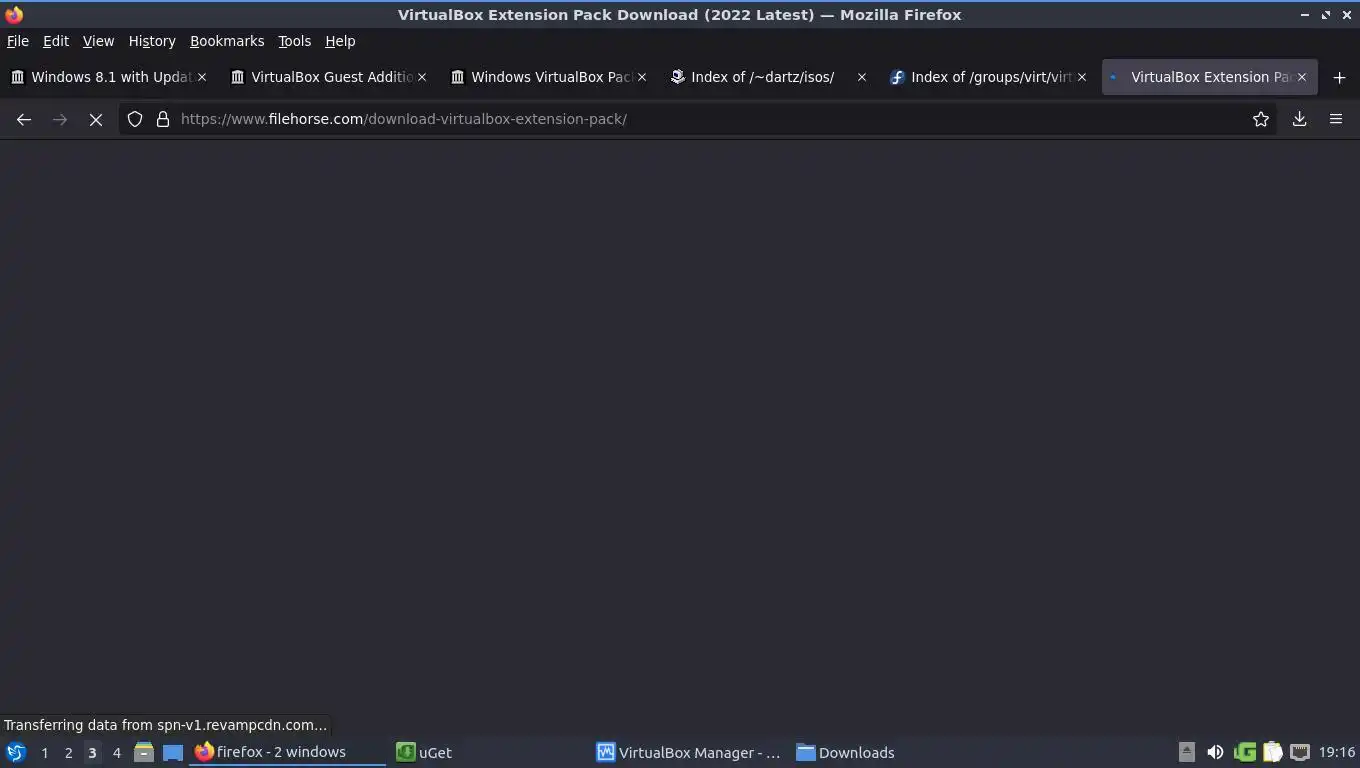Click the Firefox logo in title bar

(x=14, y=14)
